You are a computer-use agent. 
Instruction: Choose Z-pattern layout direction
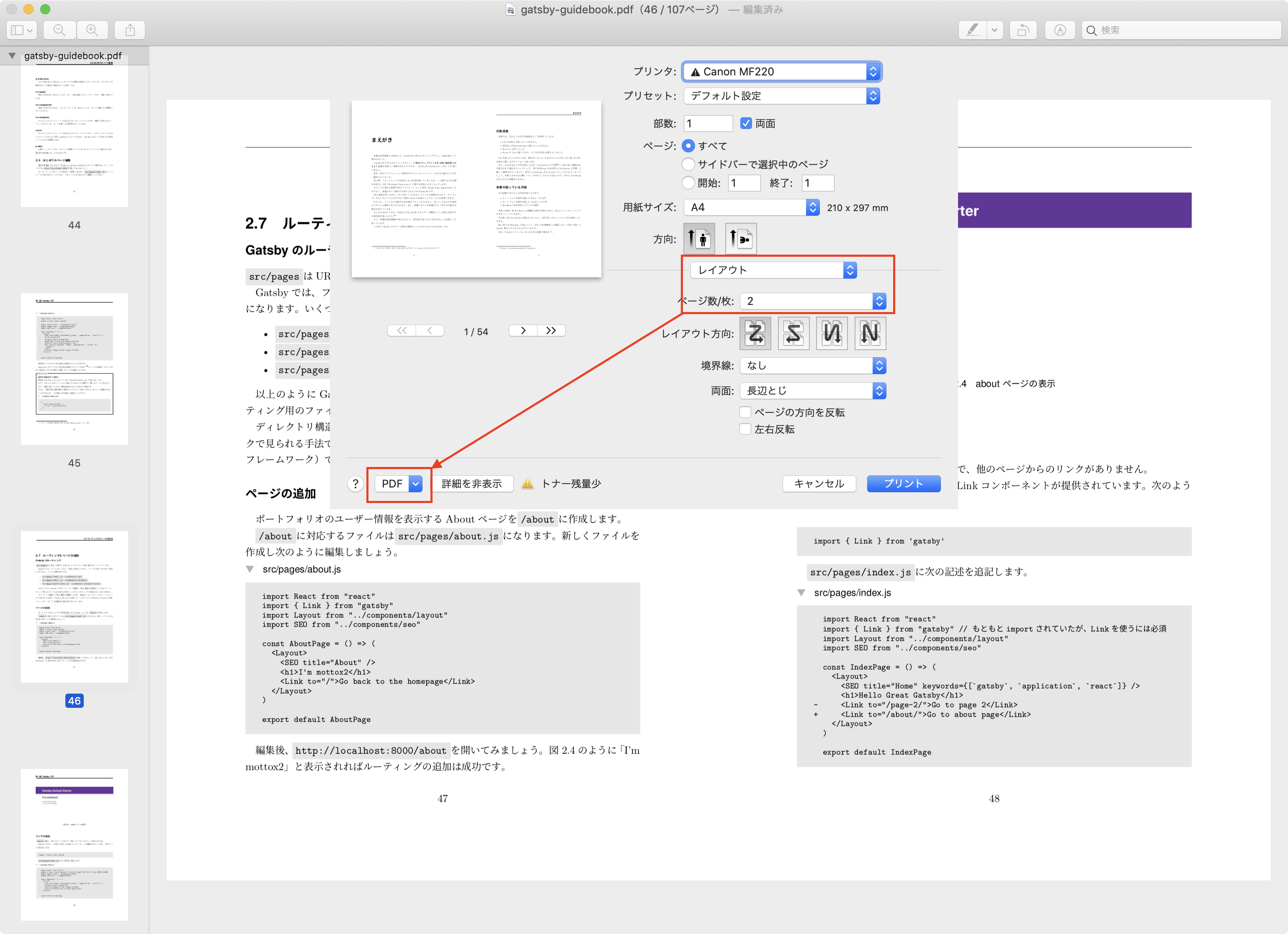tap(756, 333)
